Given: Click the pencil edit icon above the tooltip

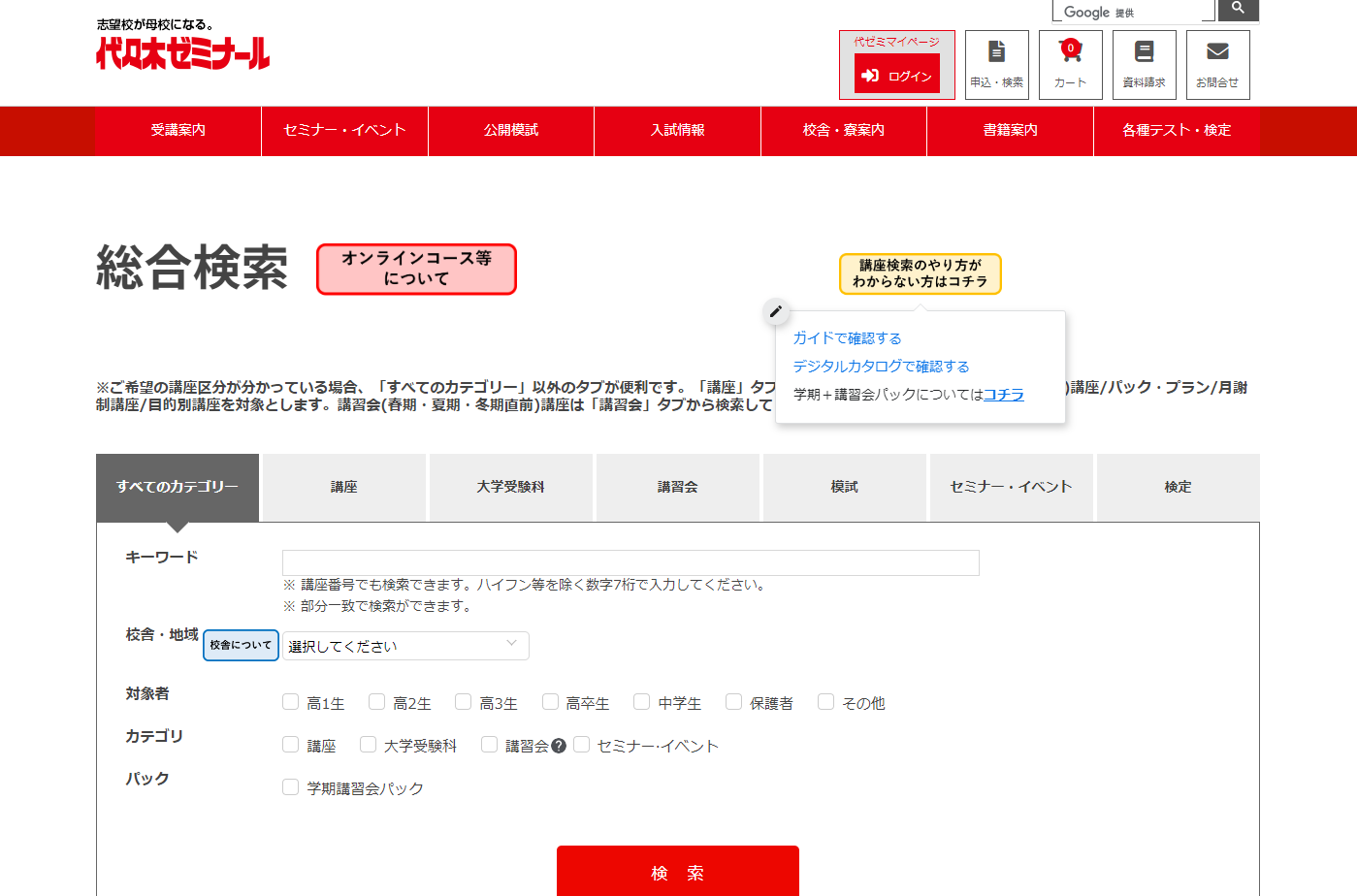Looking at the screenshot, I should pyautogui.click(x=775, y=312).
